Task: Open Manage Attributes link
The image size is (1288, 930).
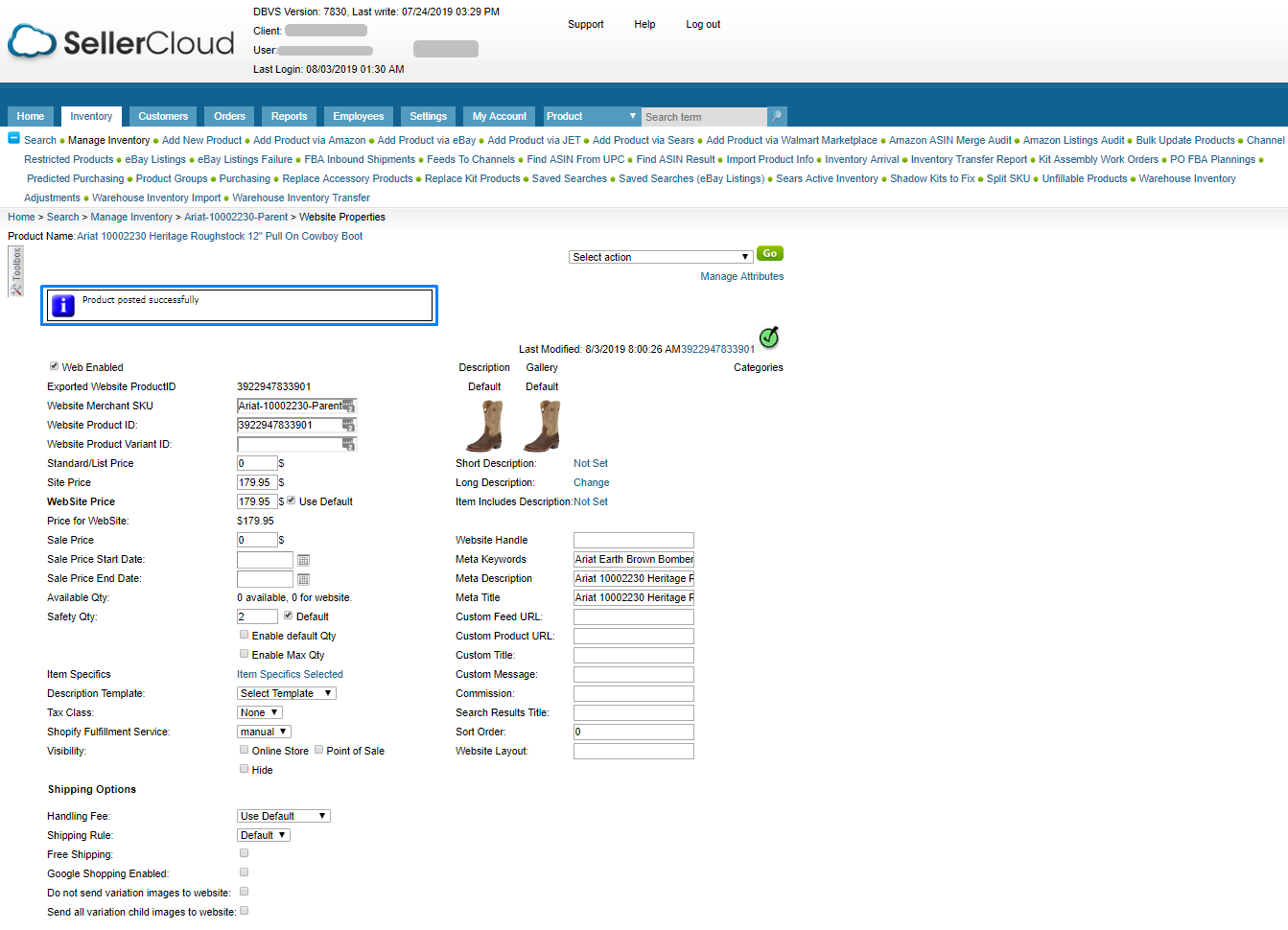Action: [741, 276]
